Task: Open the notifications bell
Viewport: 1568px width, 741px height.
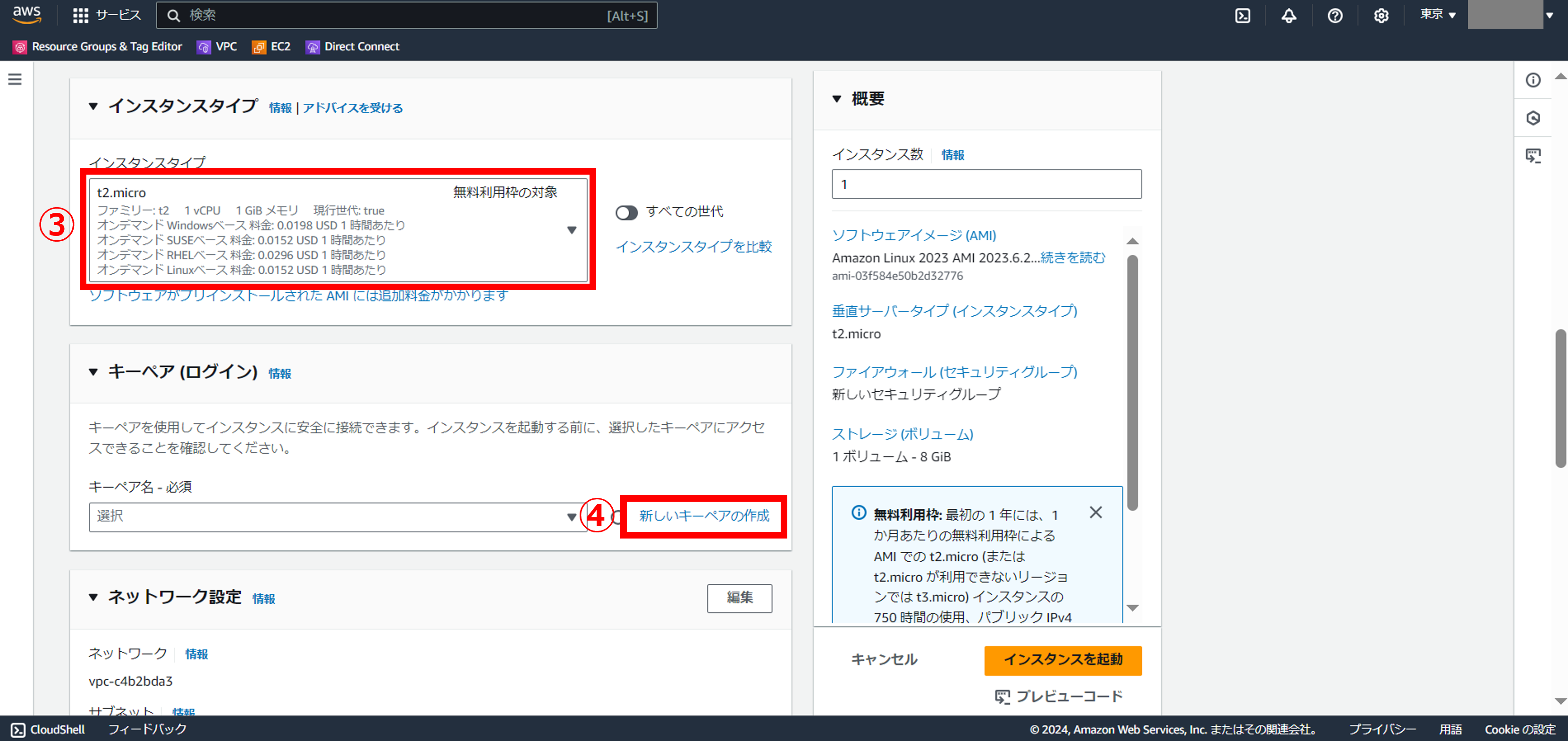Action: coord(1289,16)
